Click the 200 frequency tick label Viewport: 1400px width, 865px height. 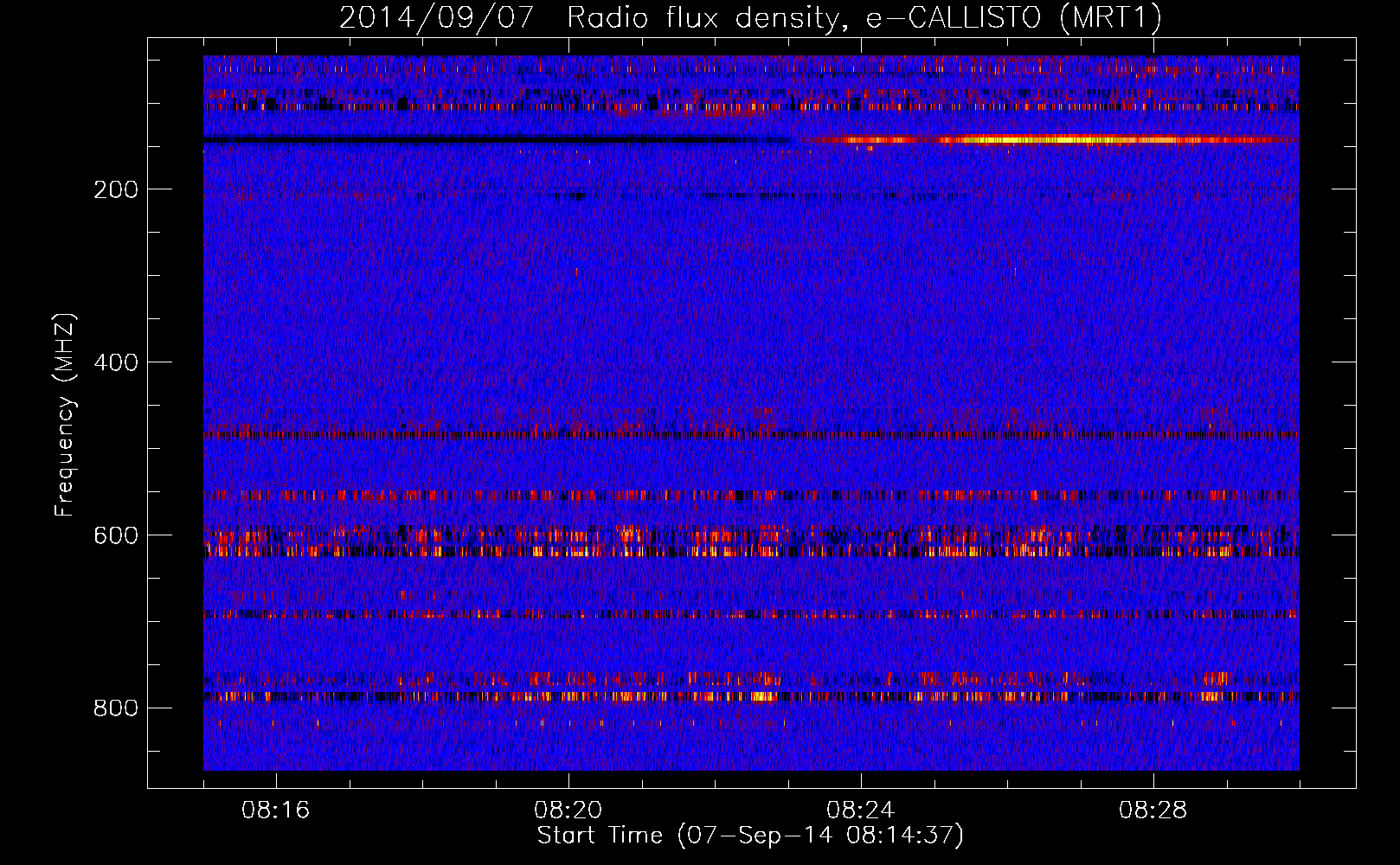pyautogui.click(x=116, y=189)
